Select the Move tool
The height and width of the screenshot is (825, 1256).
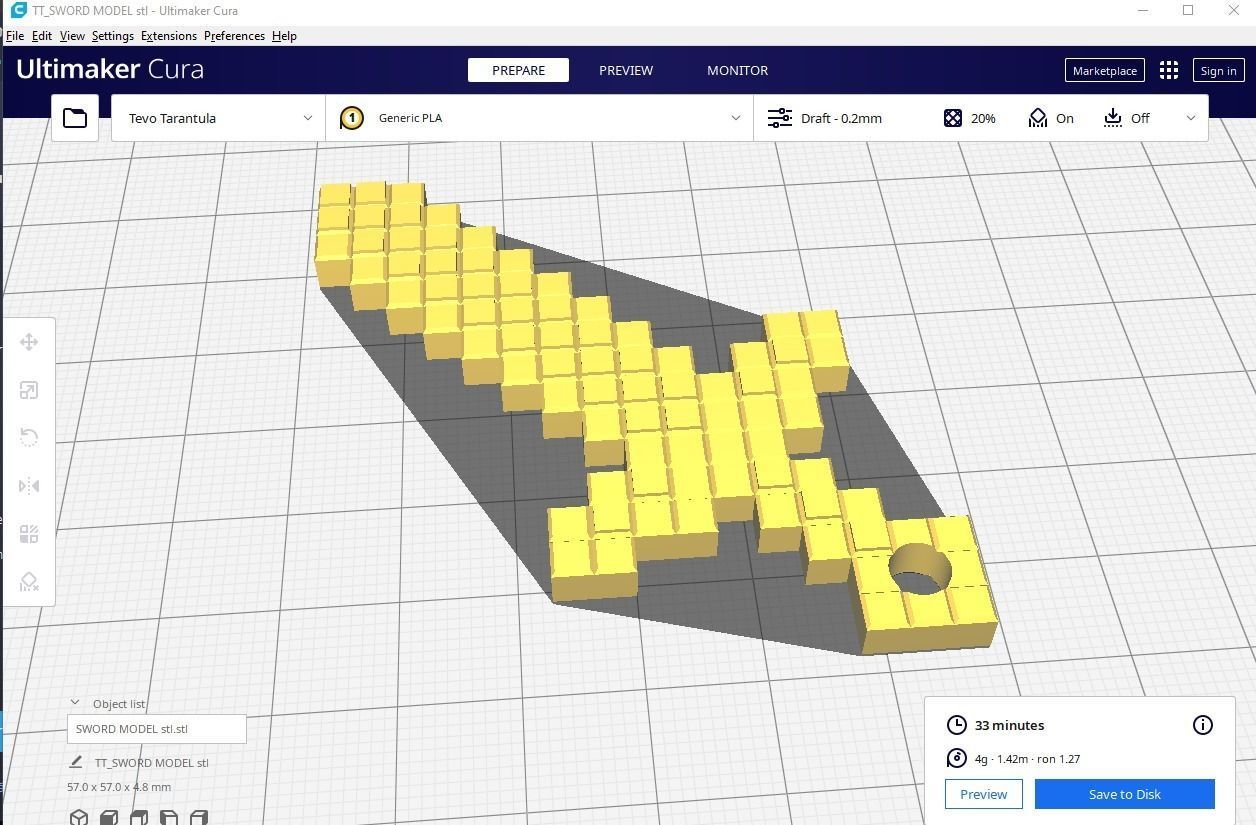pos(29,342)
